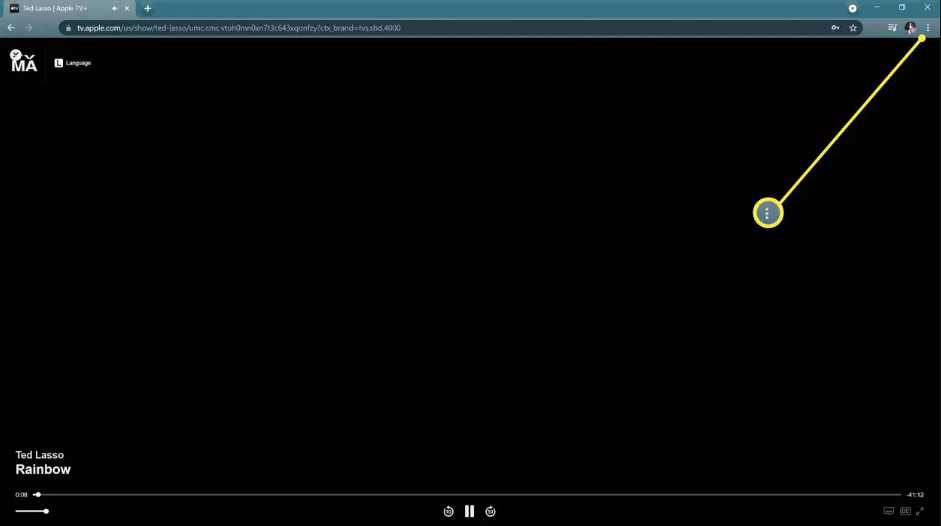The height and width of the screenshot is (526, 941).
Task: View site security lock information
Action: pos(68,28)
